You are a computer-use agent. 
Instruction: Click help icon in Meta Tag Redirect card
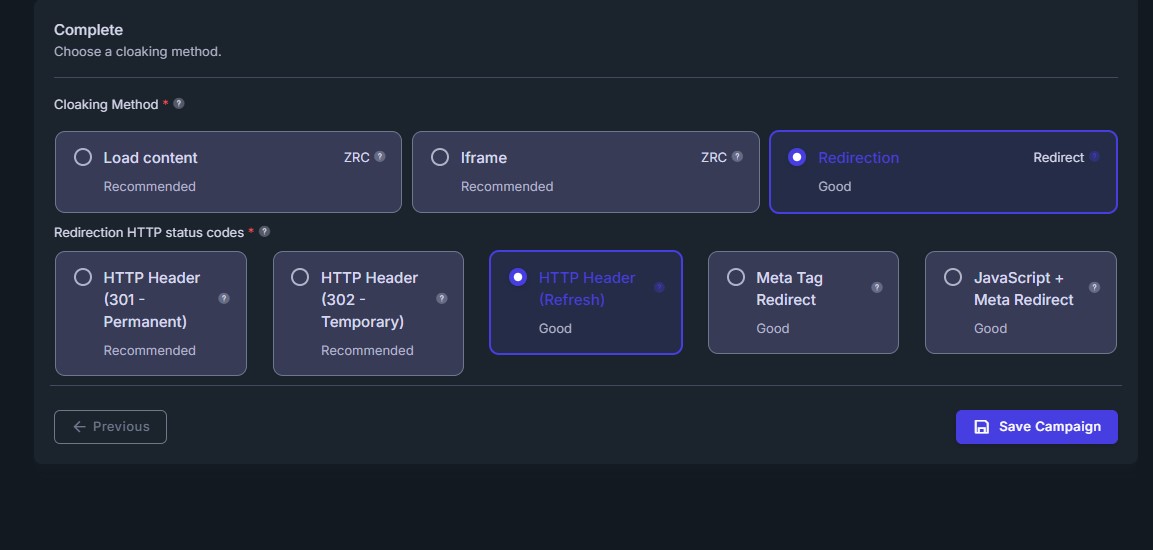tap(877, 288)
